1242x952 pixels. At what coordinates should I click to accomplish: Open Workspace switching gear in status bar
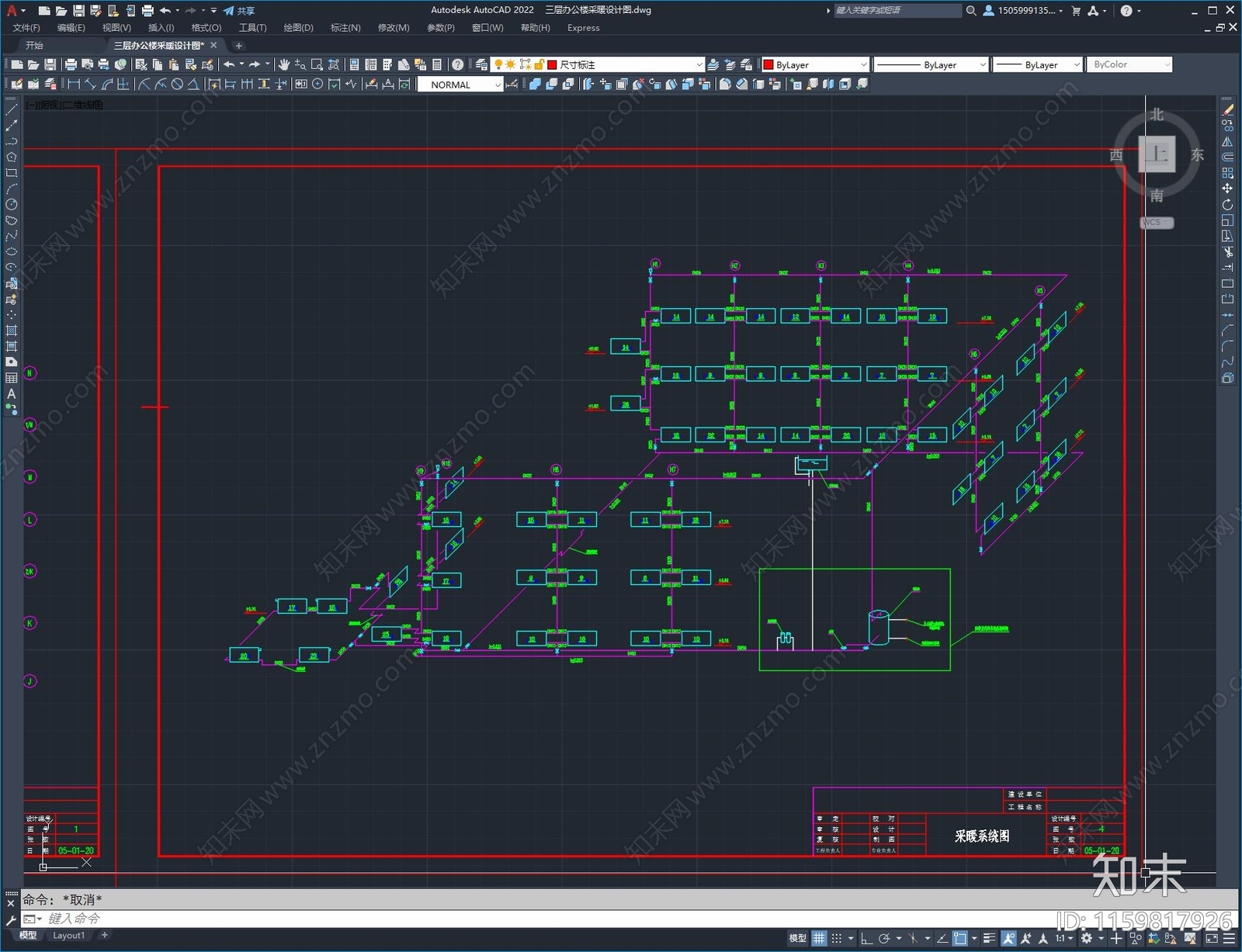[1087, 938]
